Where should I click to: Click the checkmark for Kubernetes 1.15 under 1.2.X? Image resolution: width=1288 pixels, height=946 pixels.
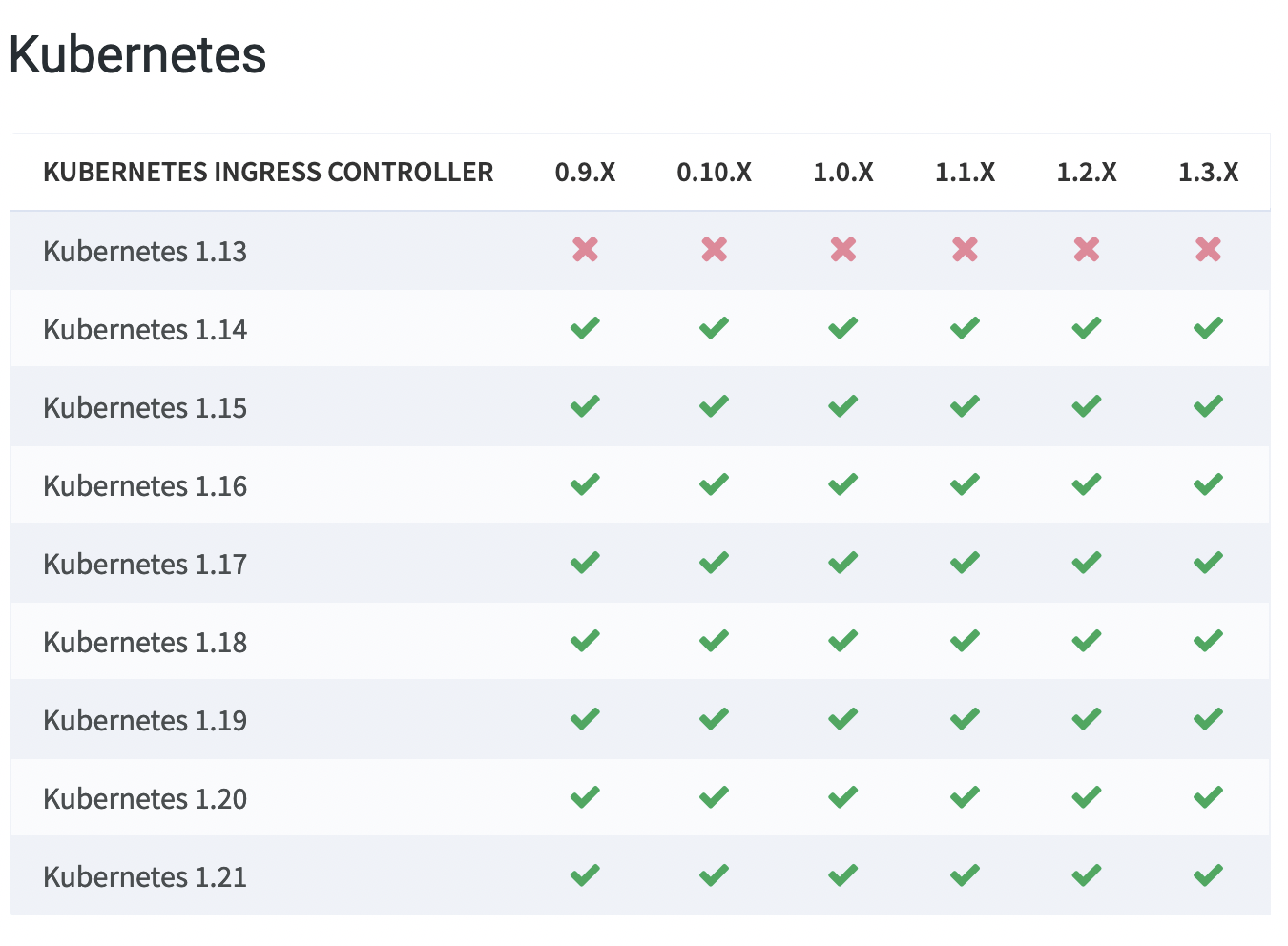click(1086, 406)
